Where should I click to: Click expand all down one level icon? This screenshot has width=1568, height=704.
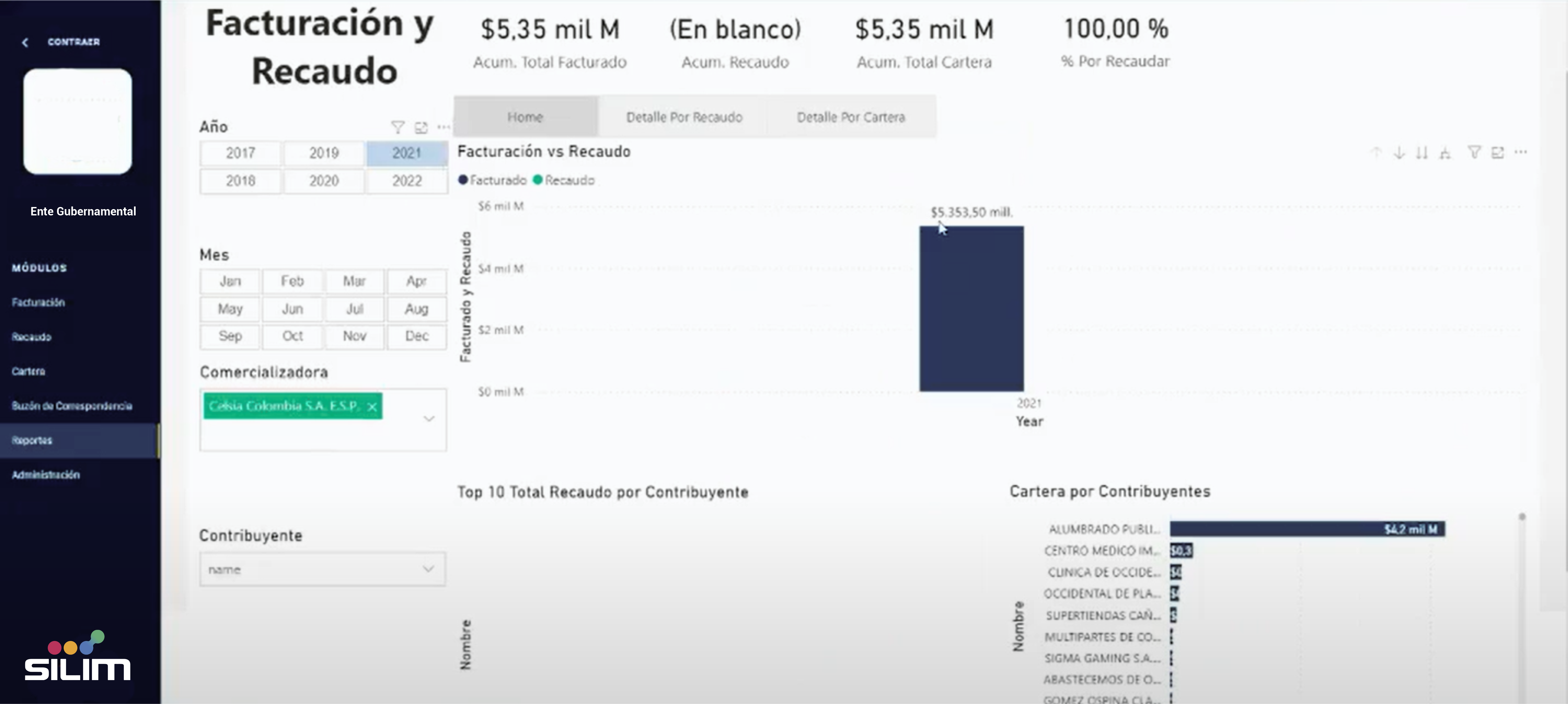point(1445,152)
